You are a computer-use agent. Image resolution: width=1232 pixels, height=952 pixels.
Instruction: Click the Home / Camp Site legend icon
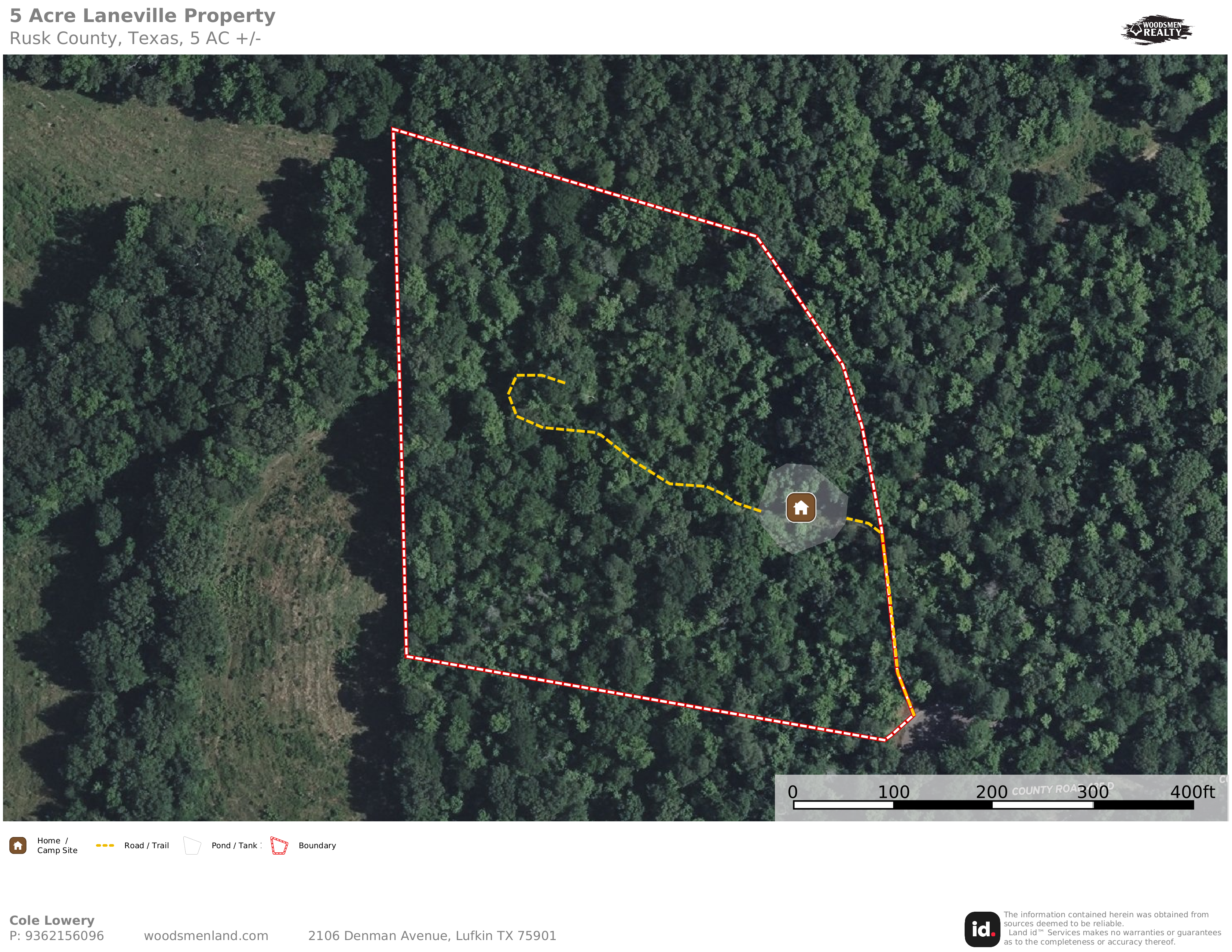click(x=18, y=845)
